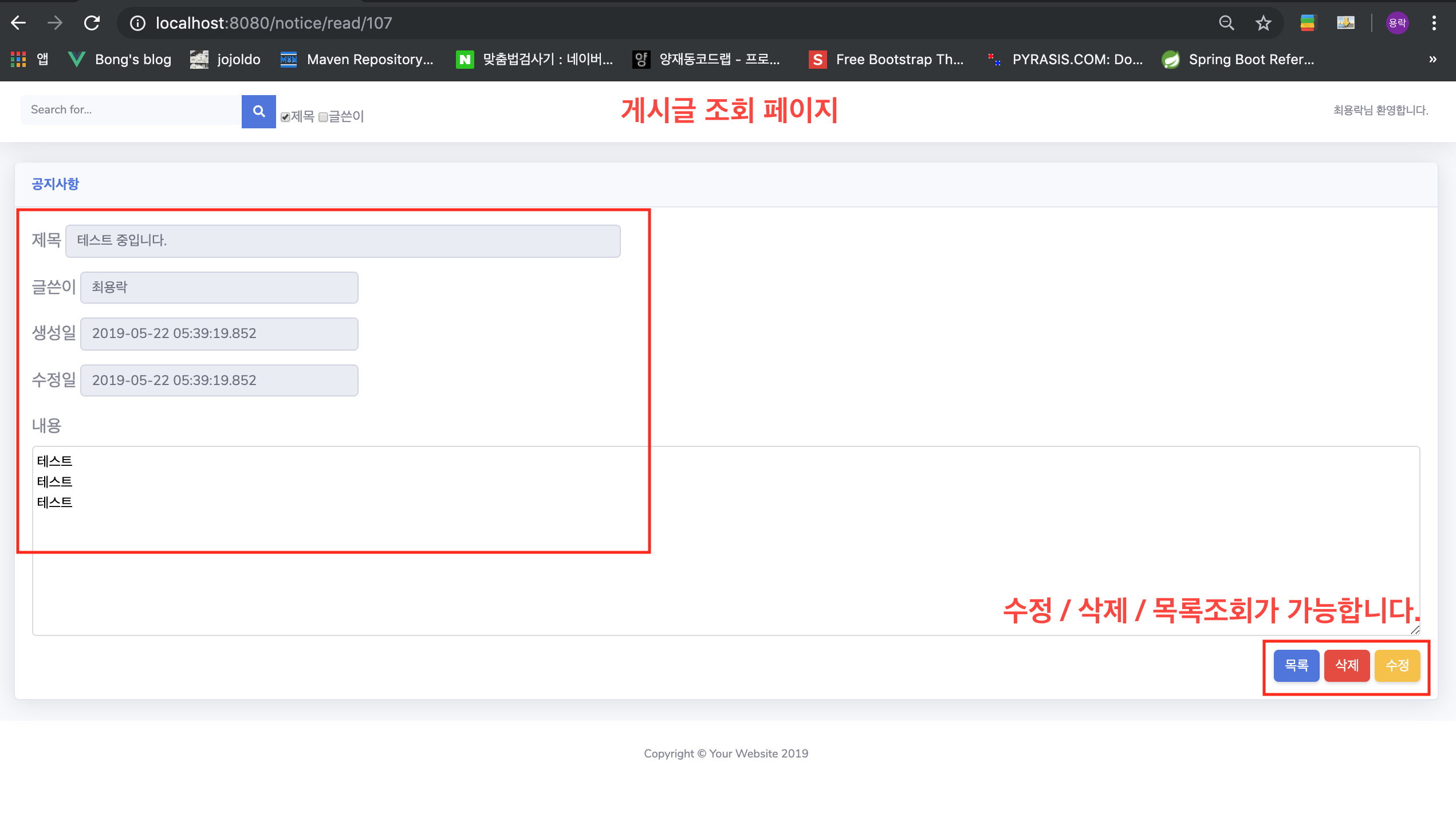Open Chrome three-dot menu
Image resolution: width=1456 pixels, height=840 pixels.
click(1434, 23)
